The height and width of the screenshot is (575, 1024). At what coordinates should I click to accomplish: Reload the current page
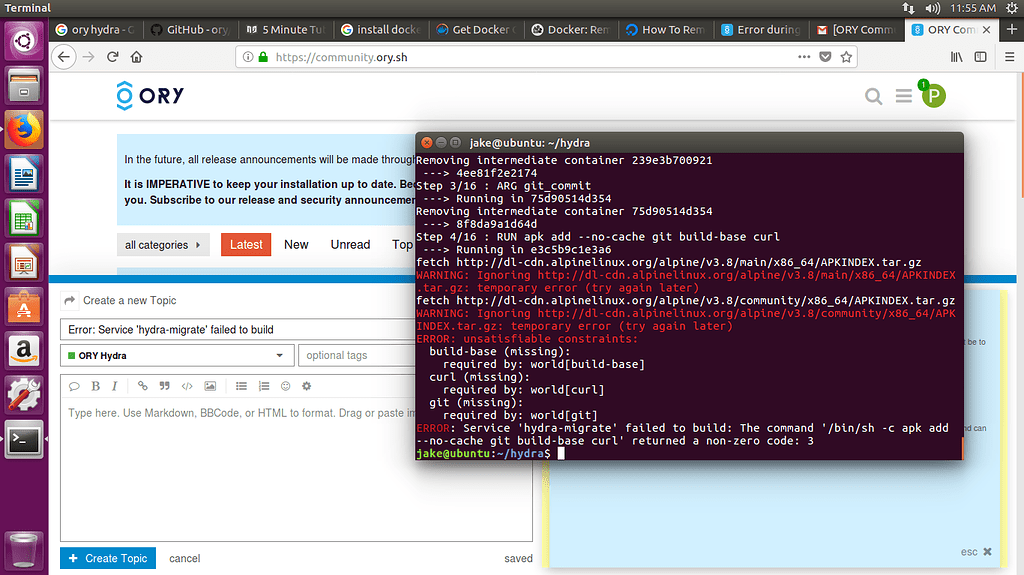(x=112, y=57)
